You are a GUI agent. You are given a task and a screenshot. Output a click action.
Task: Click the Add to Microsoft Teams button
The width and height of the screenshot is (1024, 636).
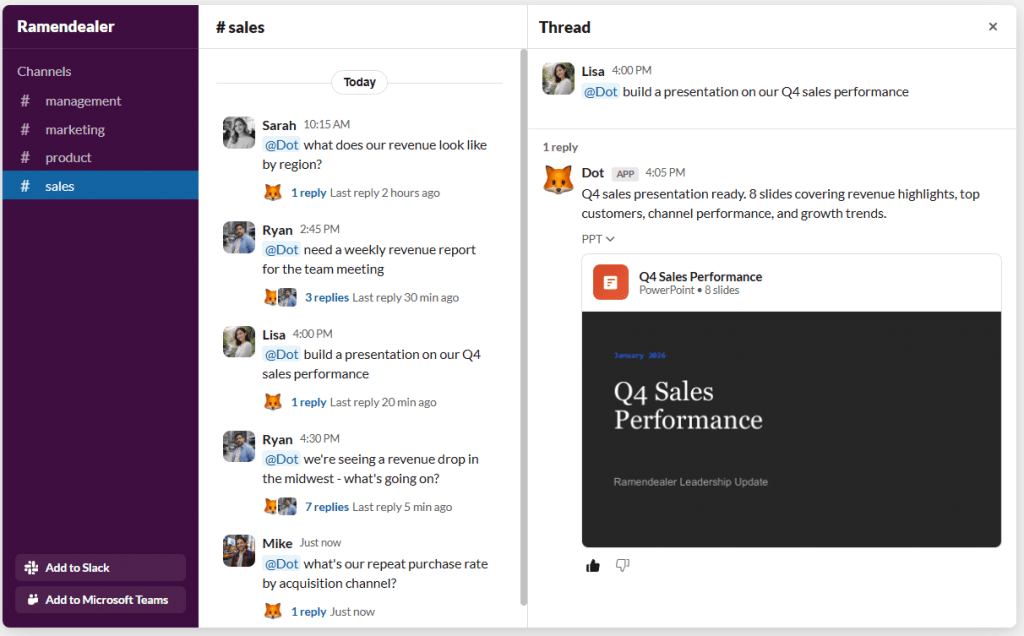[101, 599]
